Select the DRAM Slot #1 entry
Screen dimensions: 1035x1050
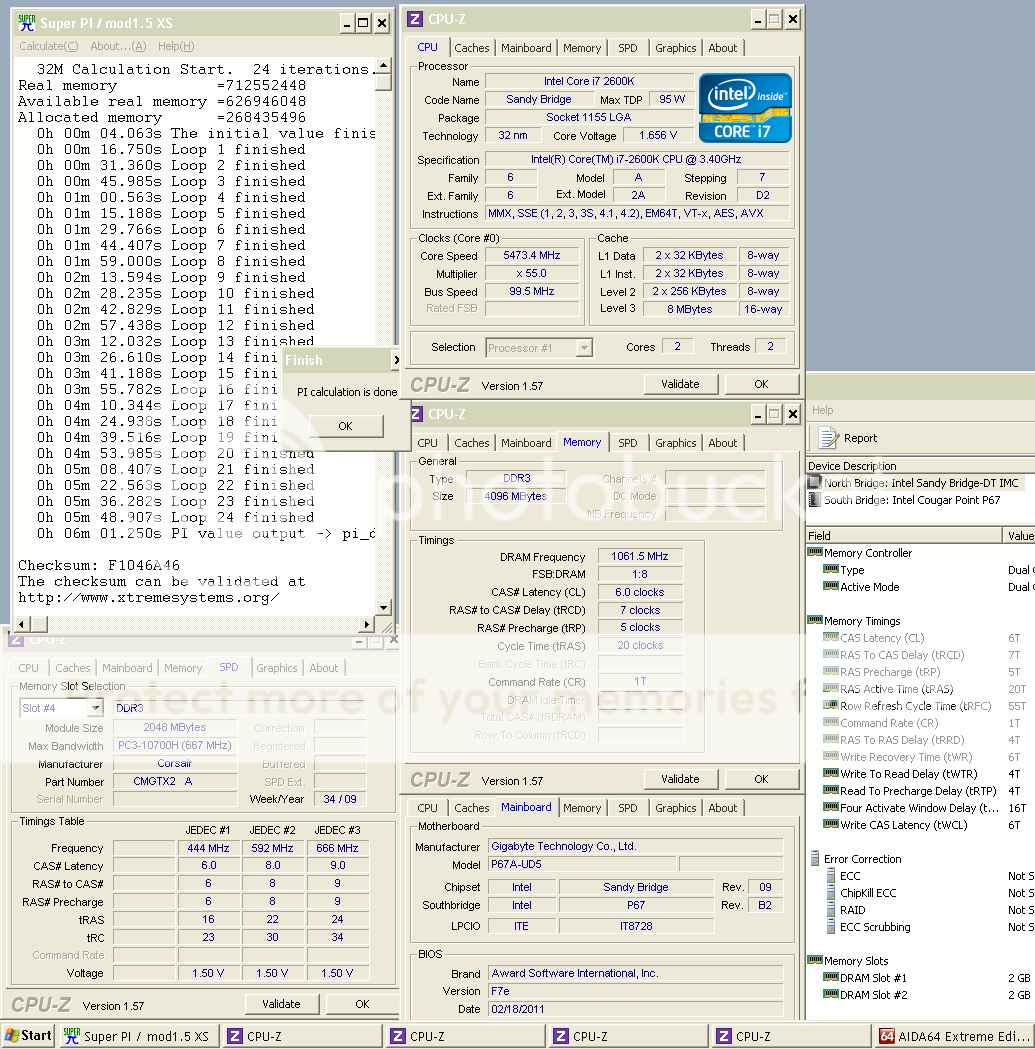pyautogui.click(x=873, y=978)
